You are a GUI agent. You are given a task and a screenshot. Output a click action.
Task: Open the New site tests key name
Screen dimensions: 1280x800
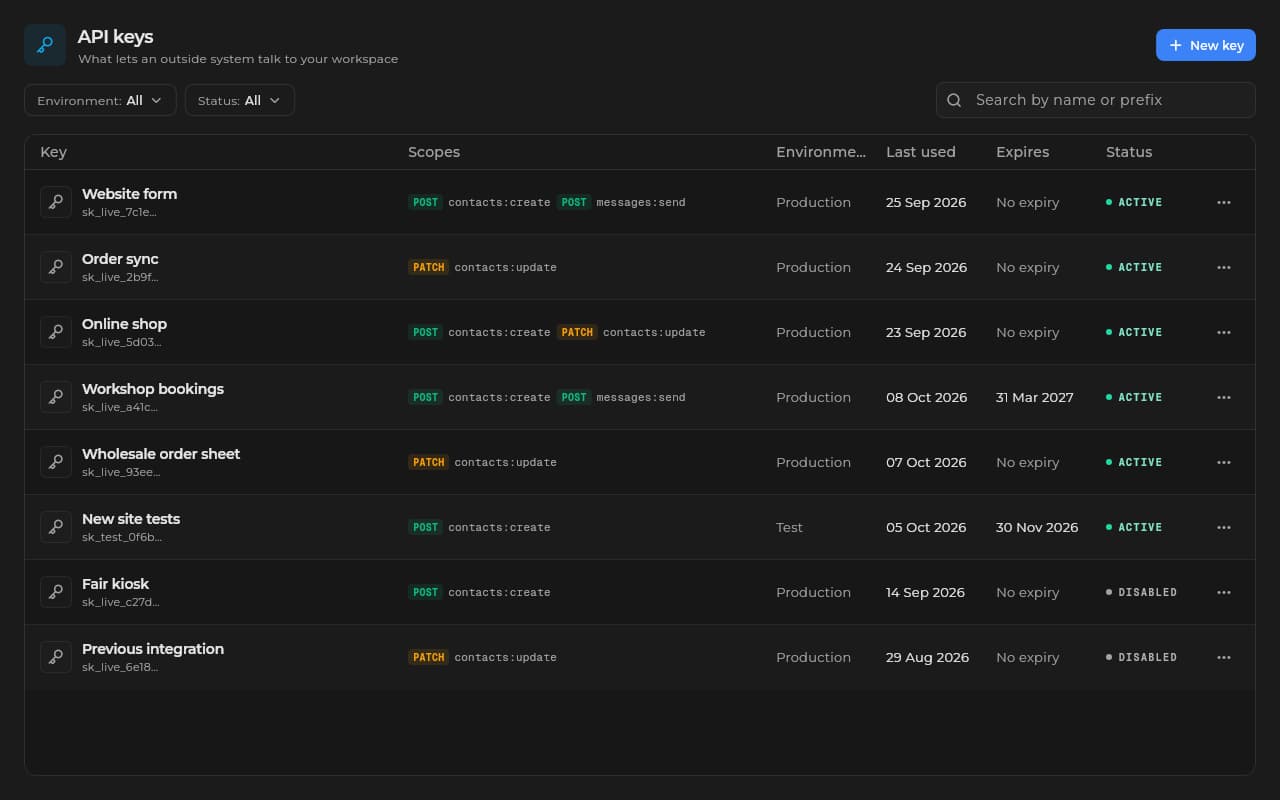(131, 519)
